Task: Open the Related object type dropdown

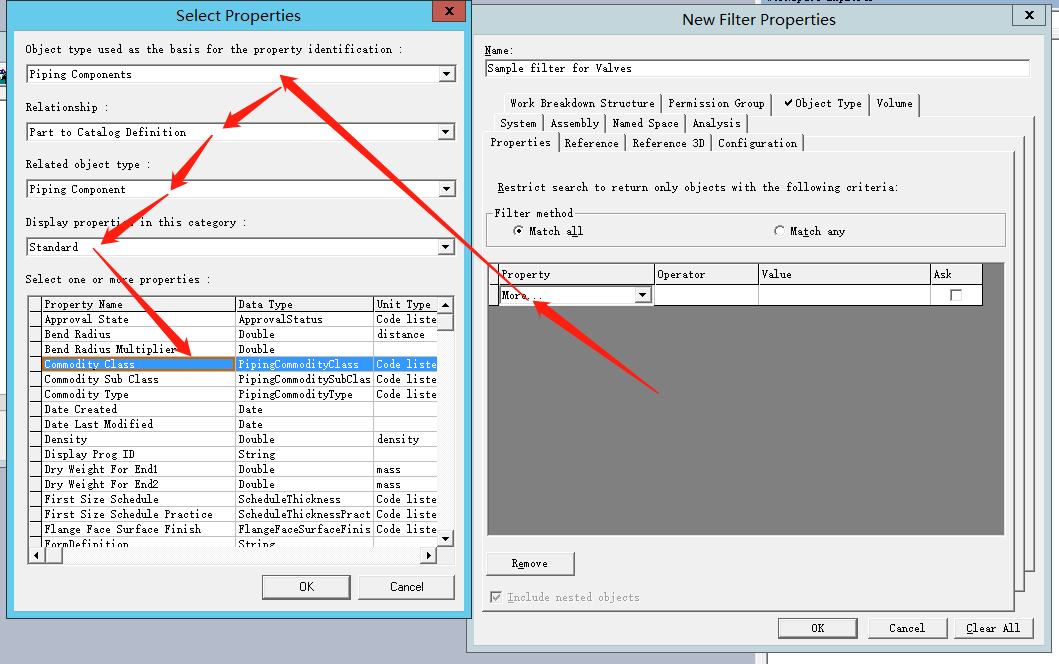Action: coord(446,189)
